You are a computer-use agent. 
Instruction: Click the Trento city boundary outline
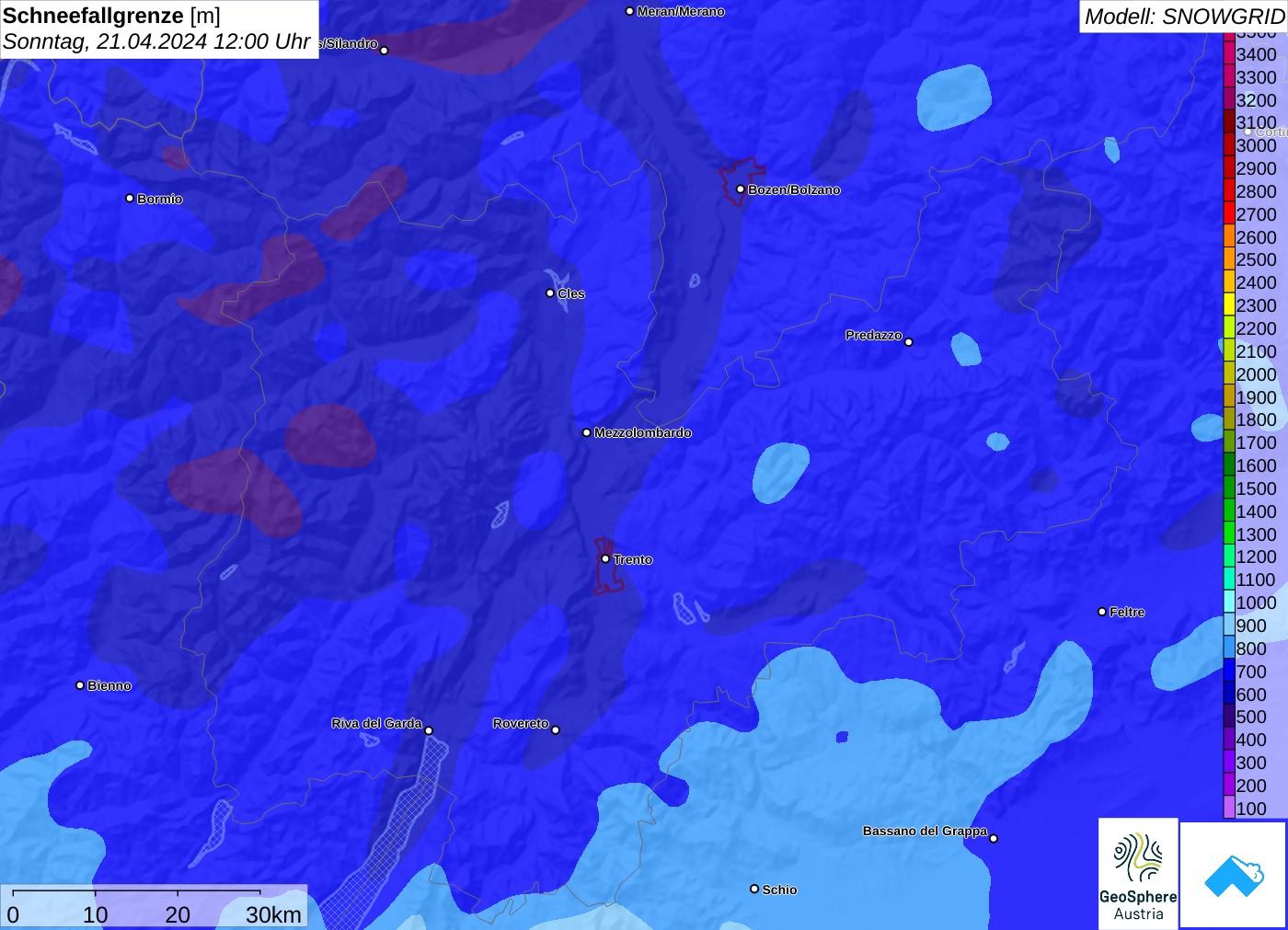607,566
